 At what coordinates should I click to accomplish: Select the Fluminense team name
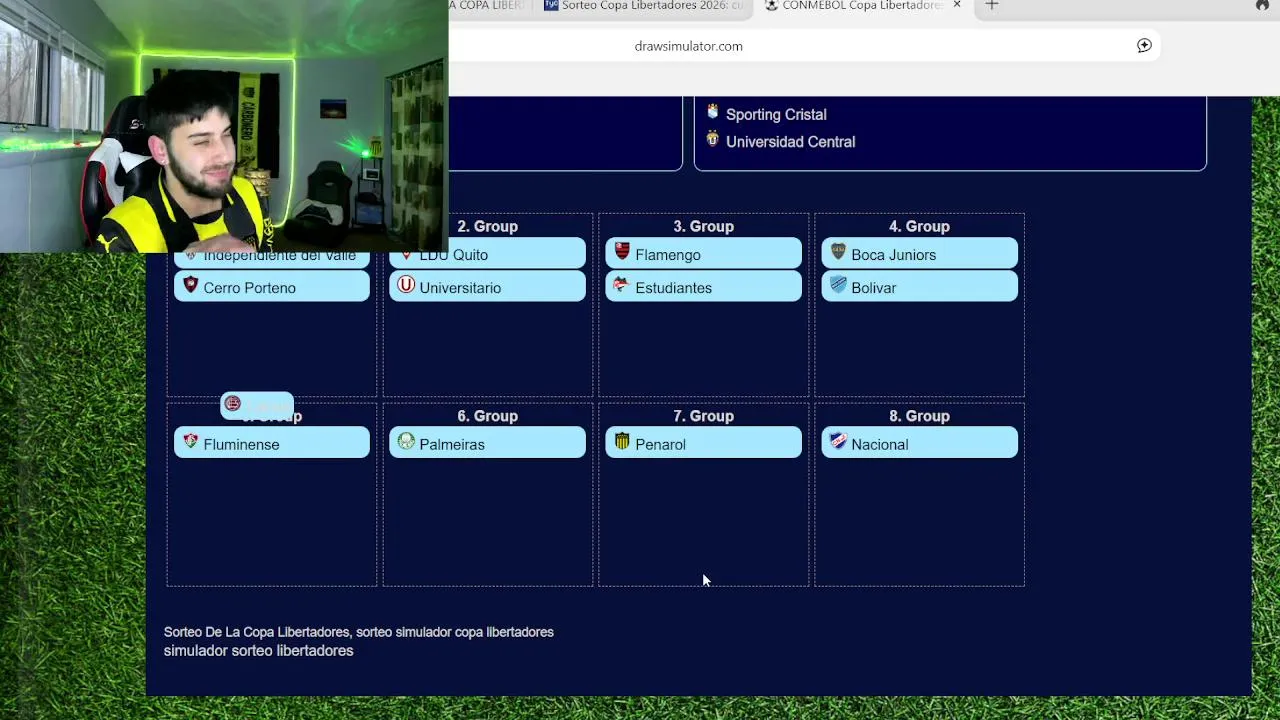[x=241, y=445]
